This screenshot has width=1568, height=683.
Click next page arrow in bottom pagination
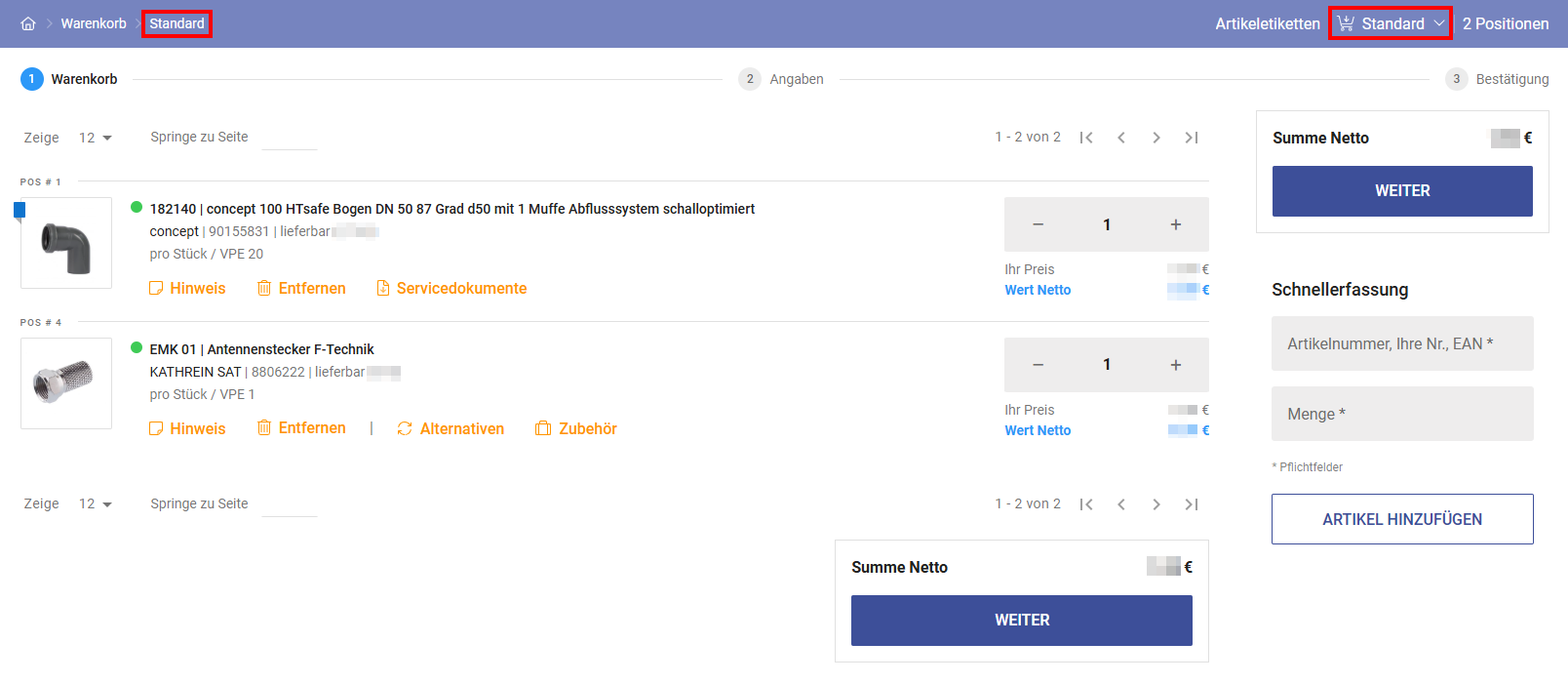pos(1156,504)
